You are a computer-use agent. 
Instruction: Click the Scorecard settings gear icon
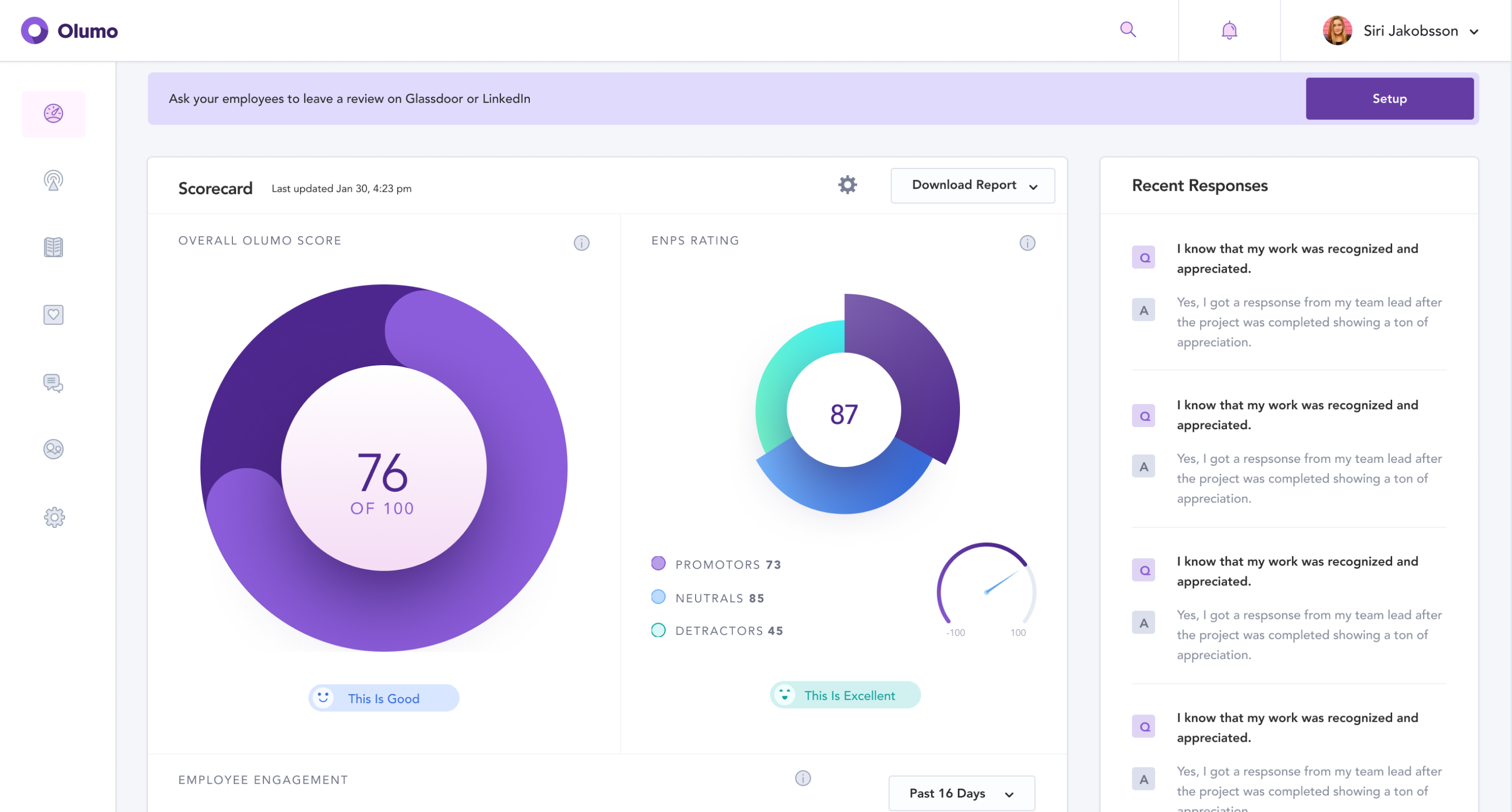(847, 185)
